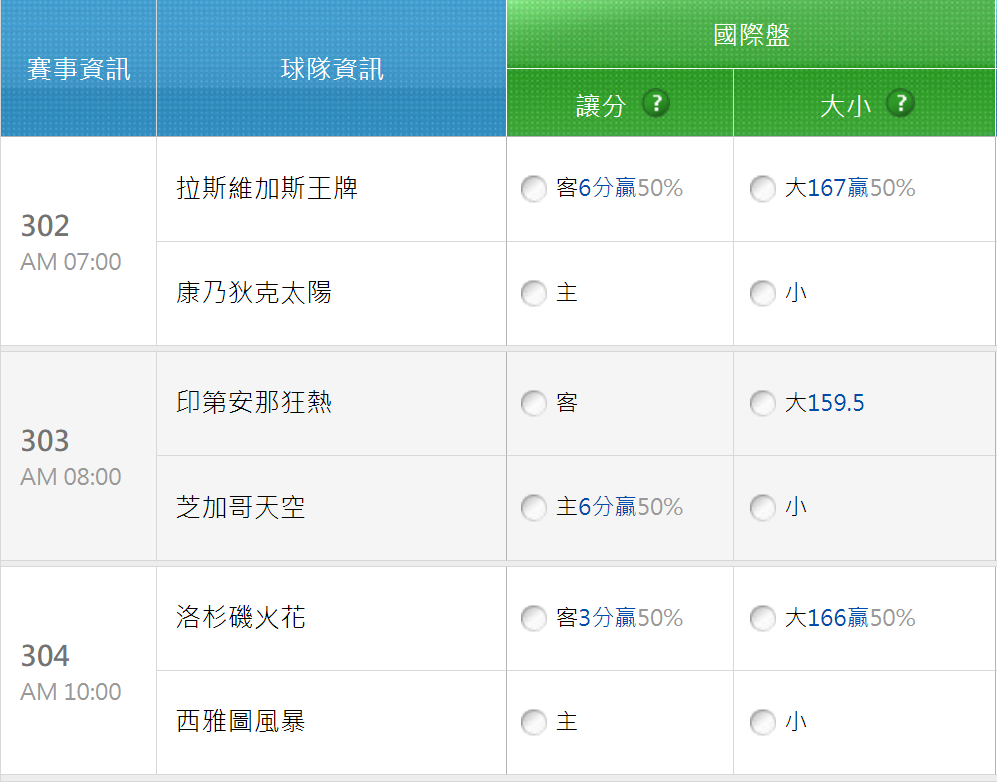Choose 主 for 康乃狄克太陽 spread
The image size is (997, 782).
[534, 293]
